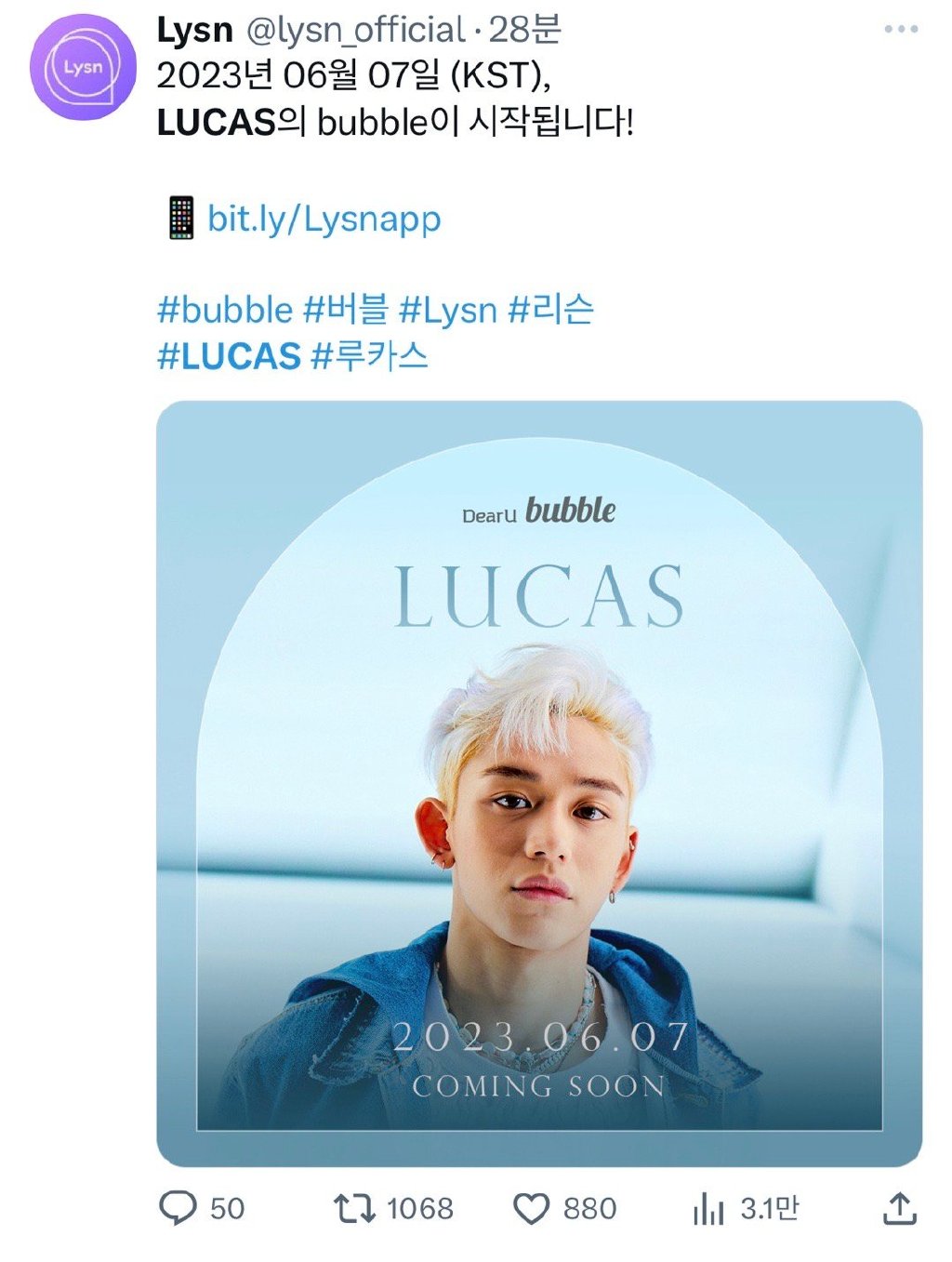The width and height of the screenshot is (952, 1262).
Task: Open the LUCAS bubble poster image
Action: tap(539, 784)
